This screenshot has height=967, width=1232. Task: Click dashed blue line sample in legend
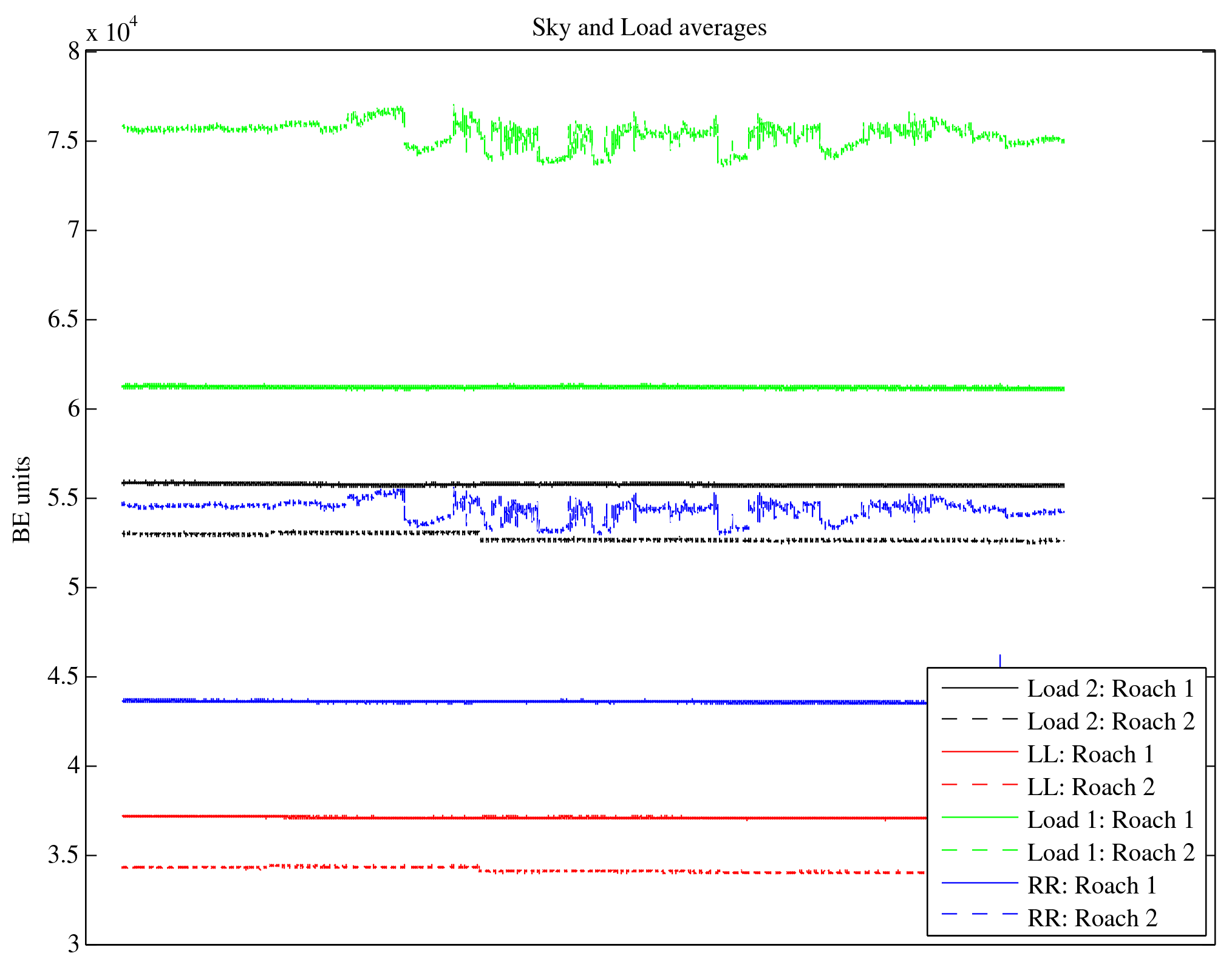(x=979, y=914)
